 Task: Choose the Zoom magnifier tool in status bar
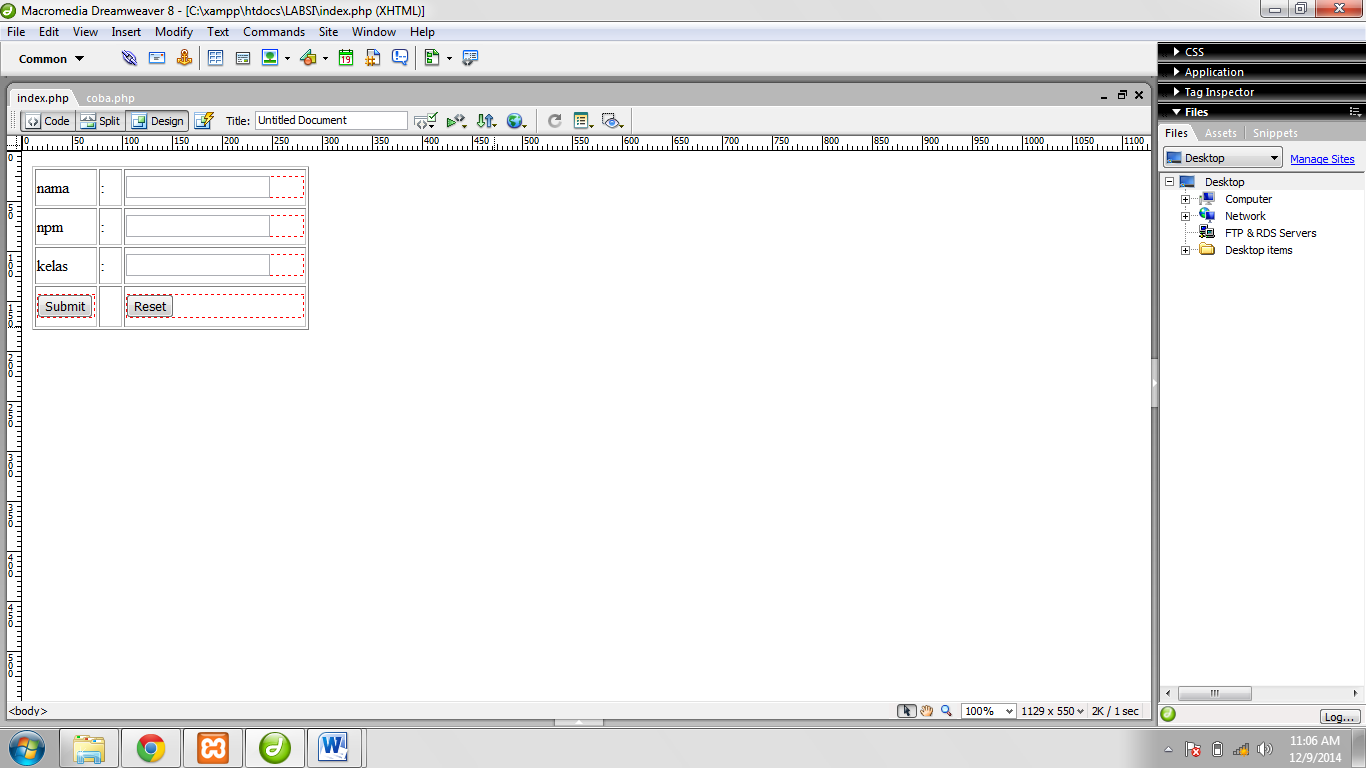[x=946, y=711]
